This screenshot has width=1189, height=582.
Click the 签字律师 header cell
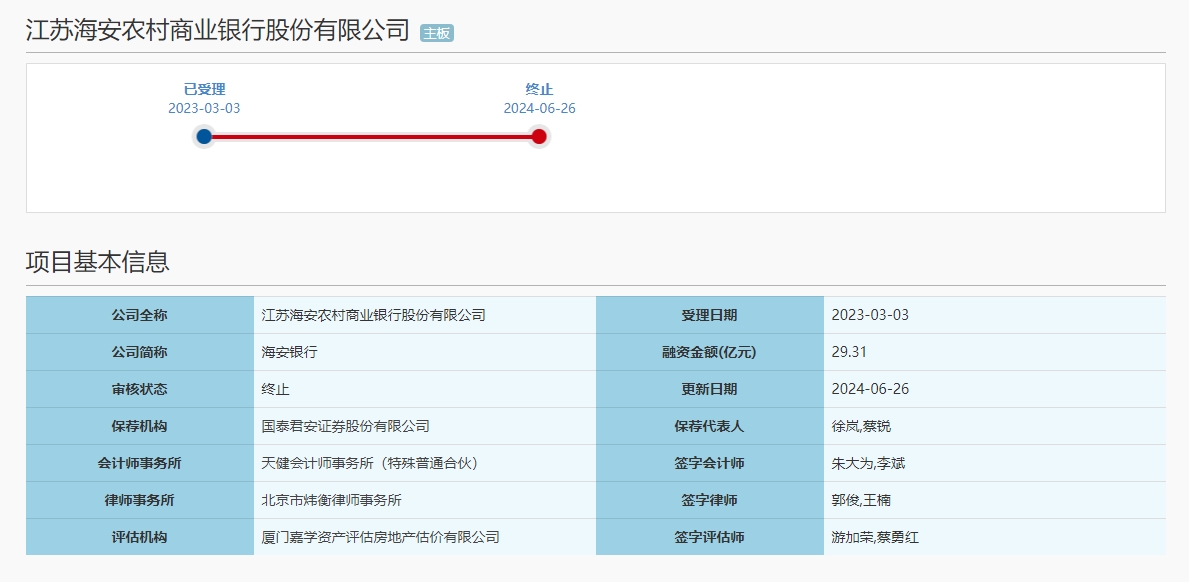(x=710, y=501)
